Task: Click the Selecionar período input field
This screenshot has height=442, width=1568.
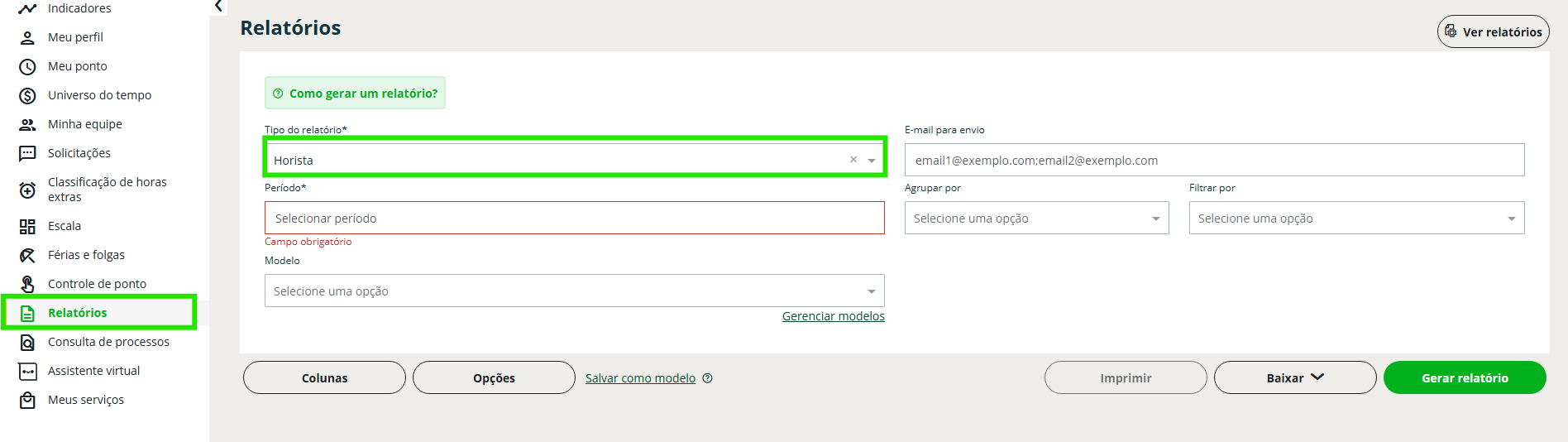Action: (x=574, y=219)
